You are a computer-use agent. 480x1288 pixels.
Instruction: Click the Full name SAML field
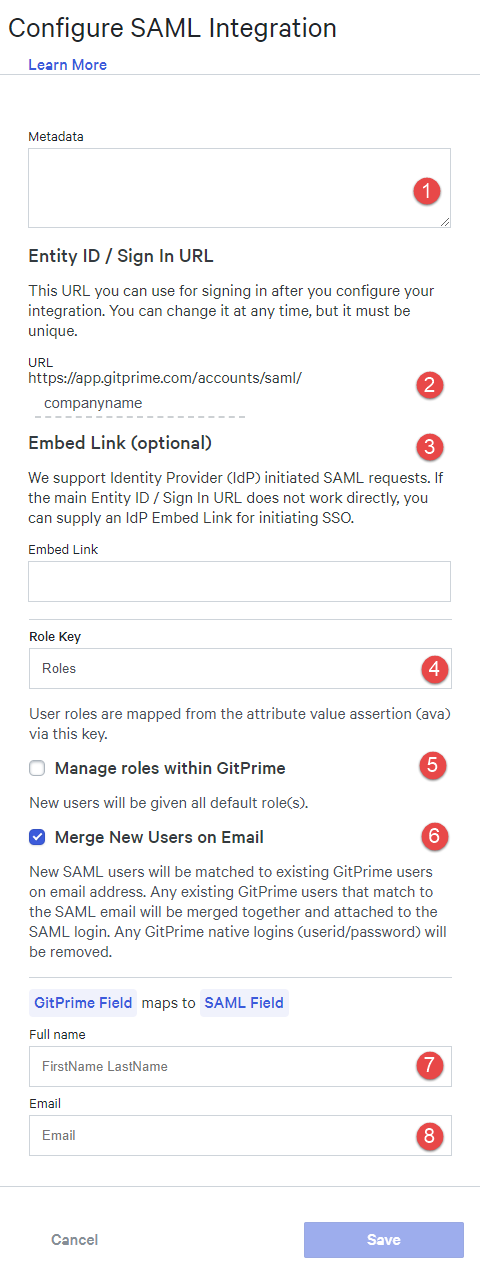coord(239,1066)
